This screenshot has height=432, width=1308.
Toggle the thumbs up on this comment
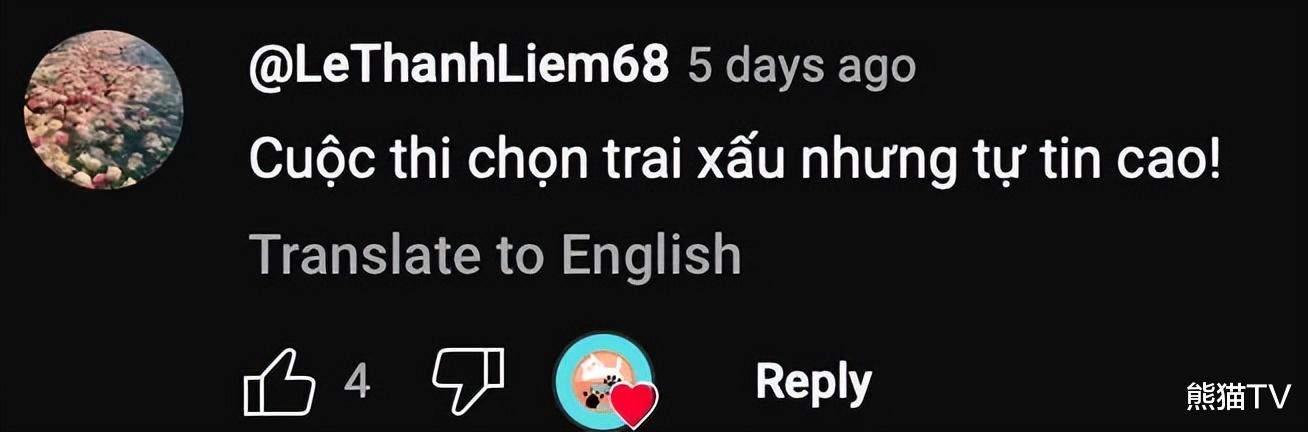tap(279, 382)
